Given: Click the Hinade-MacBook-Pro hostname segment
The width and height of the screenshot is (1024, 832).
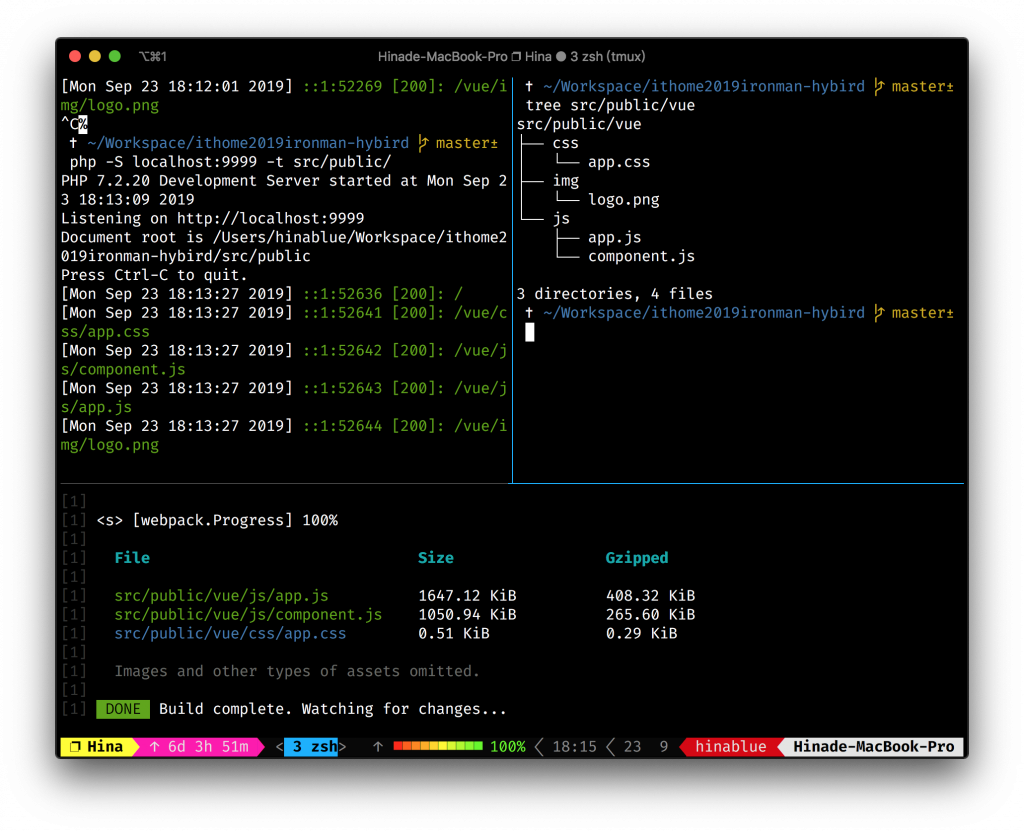Looking at the screenshot, I should pyautogui.click(x=874, y=746).
